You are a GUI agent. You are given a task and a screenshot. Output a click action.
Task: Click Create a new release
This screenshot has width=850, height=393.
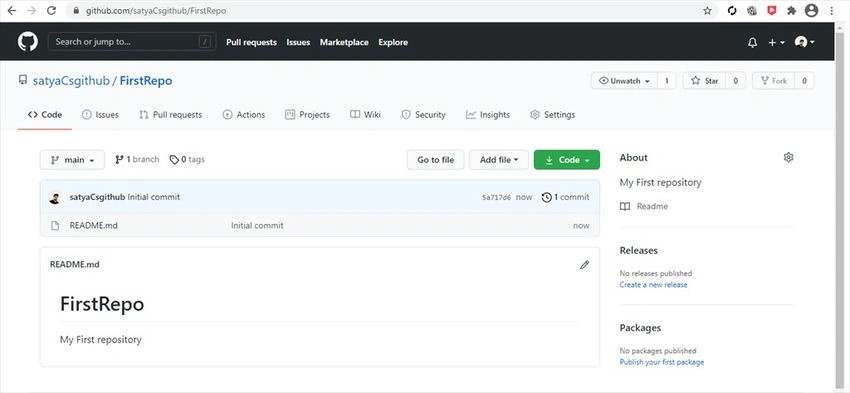[653, 285]
